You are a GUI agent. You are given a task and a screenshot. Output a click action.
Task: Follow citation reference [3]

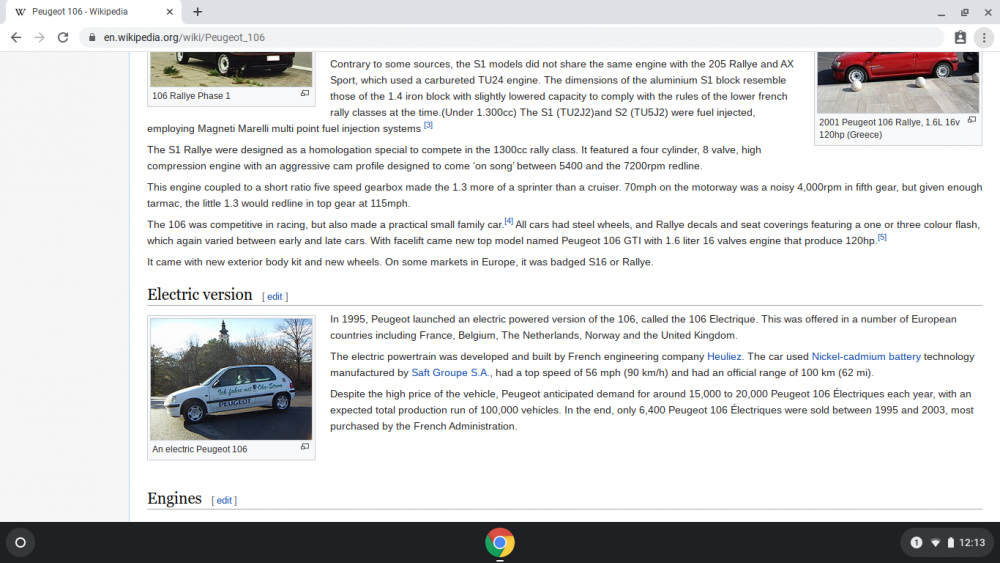coord(428,126)
